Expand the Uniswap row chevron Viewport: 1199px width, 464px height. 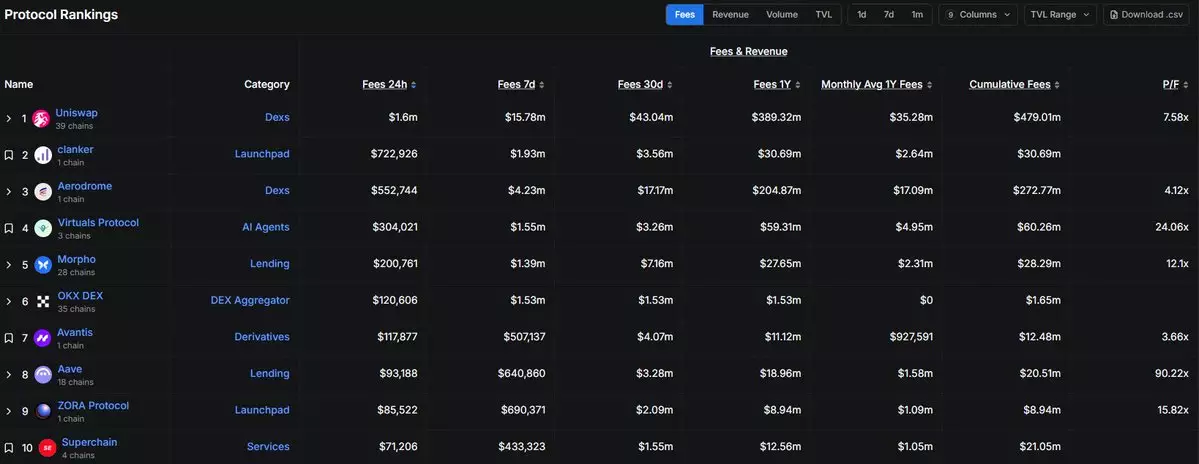[9, 119]
